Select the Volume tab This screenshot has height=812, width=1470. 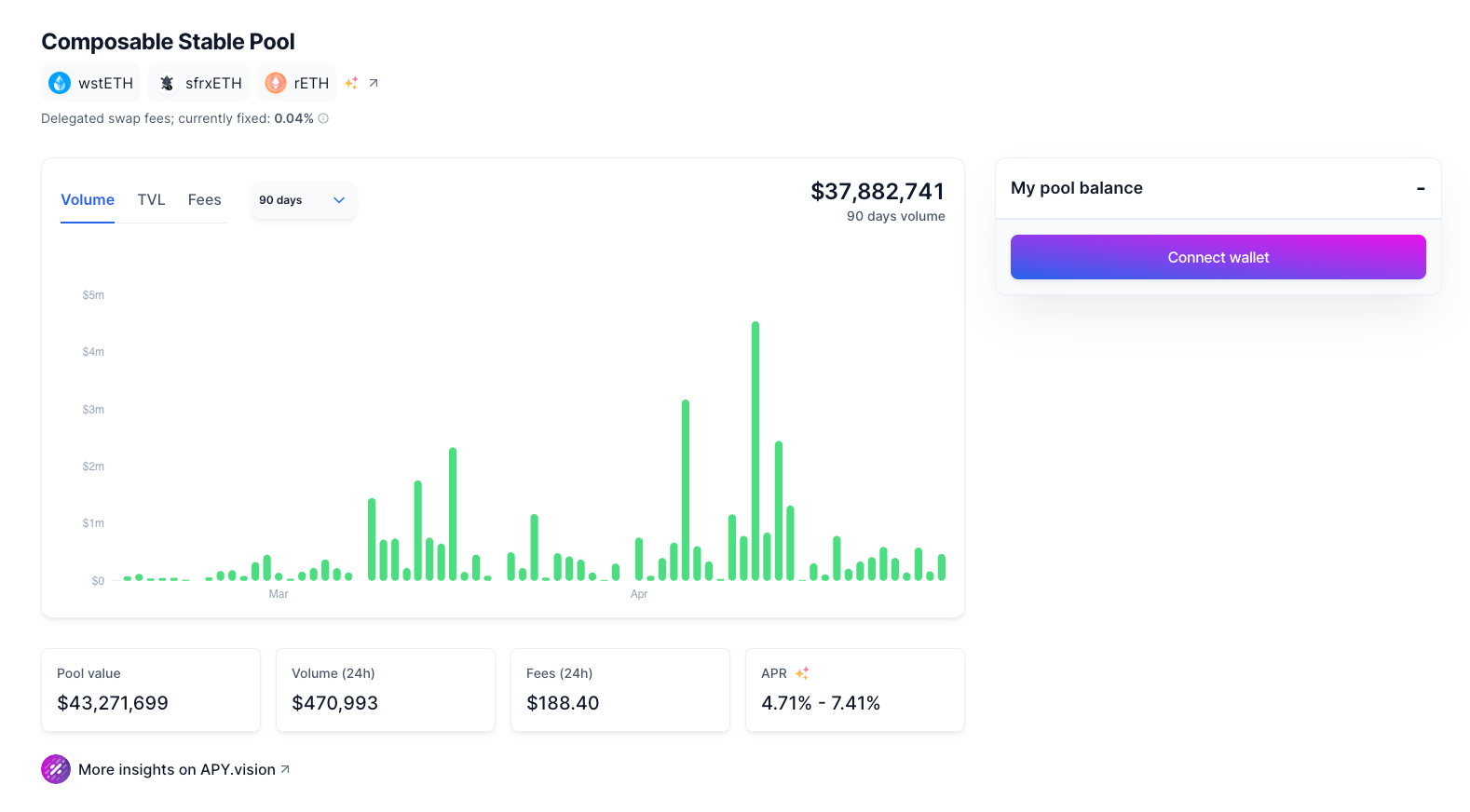(88, 200)
